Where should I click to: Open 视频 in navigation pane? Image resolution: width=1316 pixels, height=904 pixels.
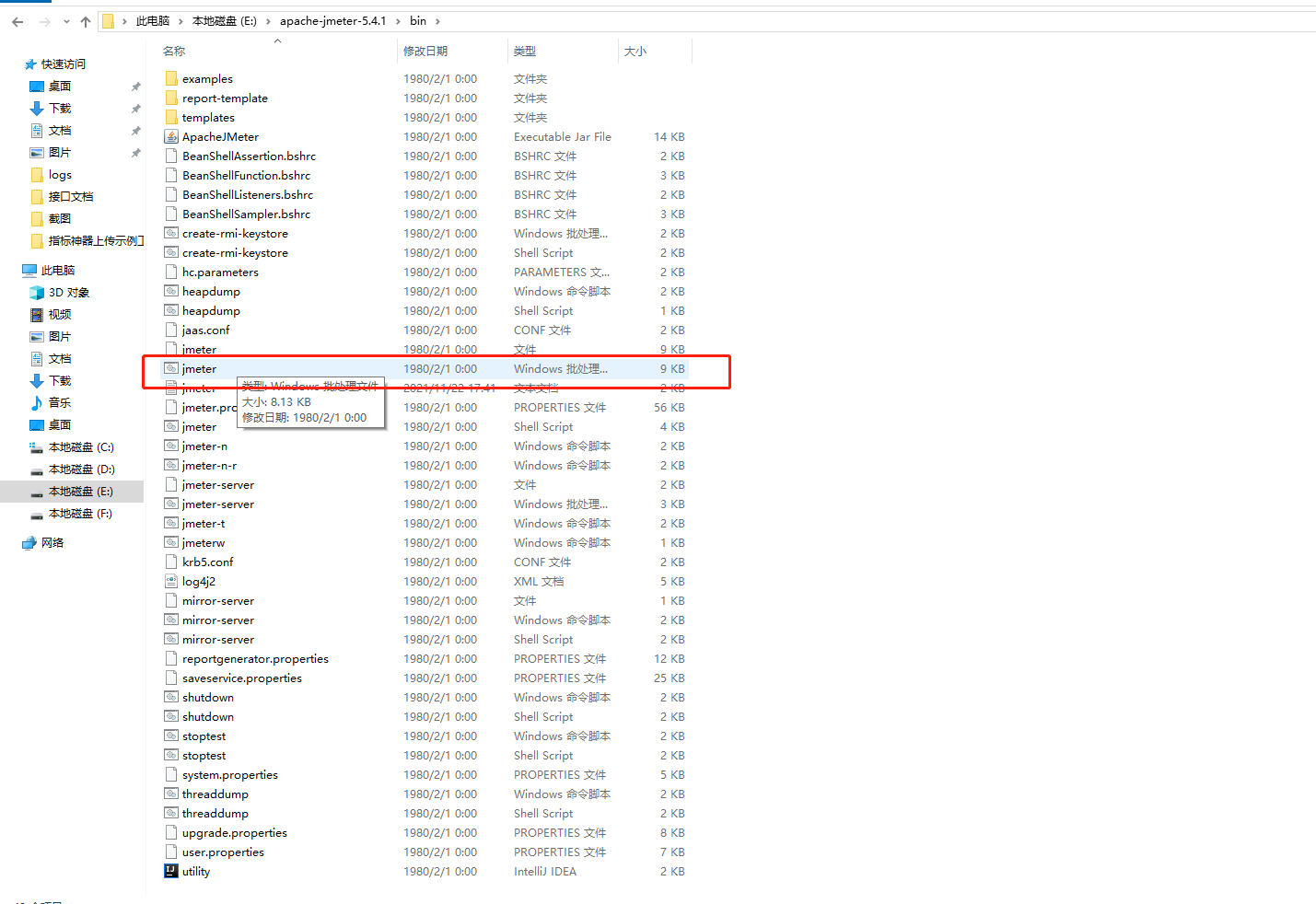(x=60, y=315)
